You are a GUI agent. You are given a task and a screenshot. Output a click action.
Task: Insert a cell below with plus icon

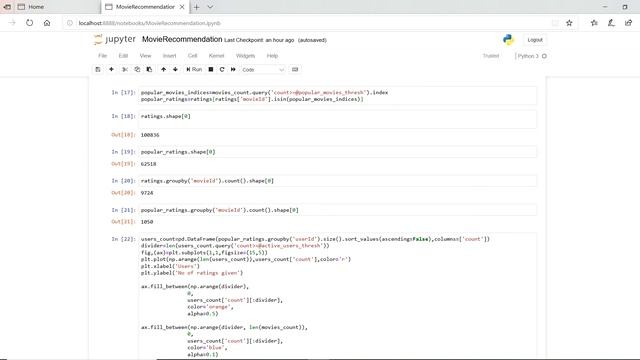[111, 69]
